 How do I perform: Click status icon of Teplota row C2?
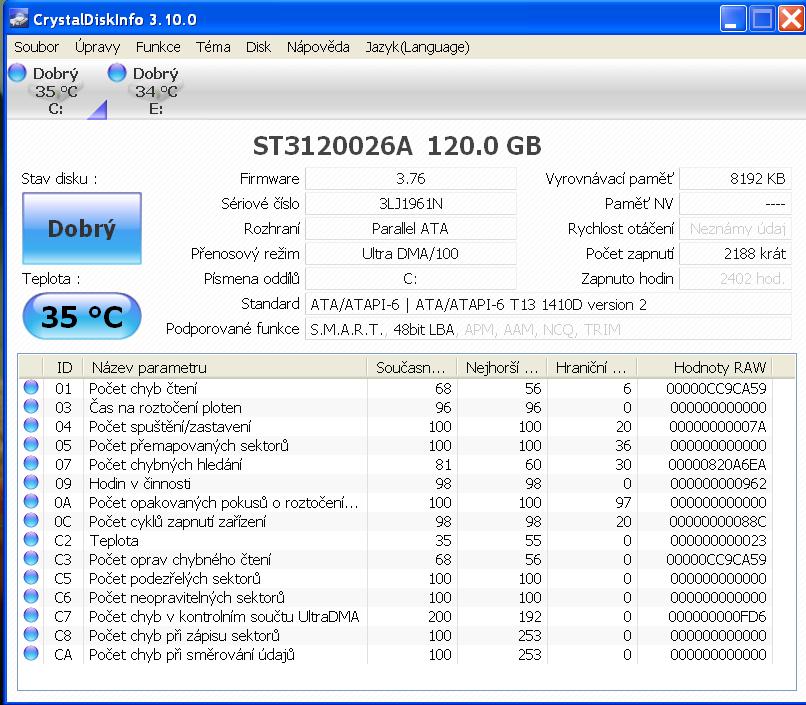click(31, 540)
